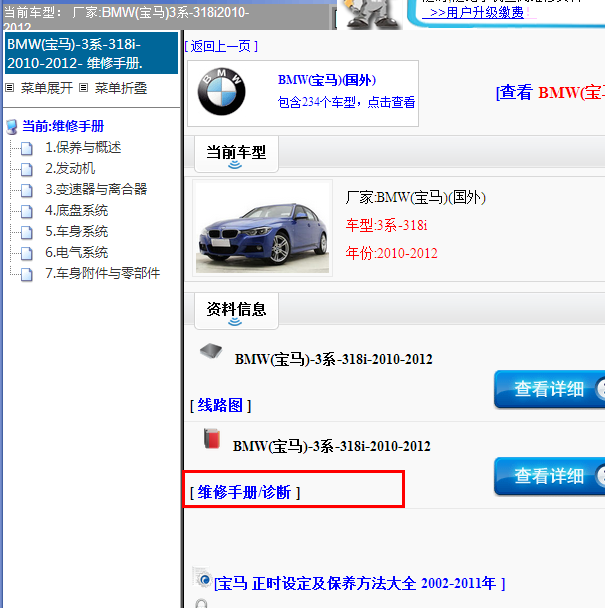The width and height of the screenshot is (605, 608).
Task: Click page icon next to 7.车身附件与零部件
Action: tap(26, 274)
